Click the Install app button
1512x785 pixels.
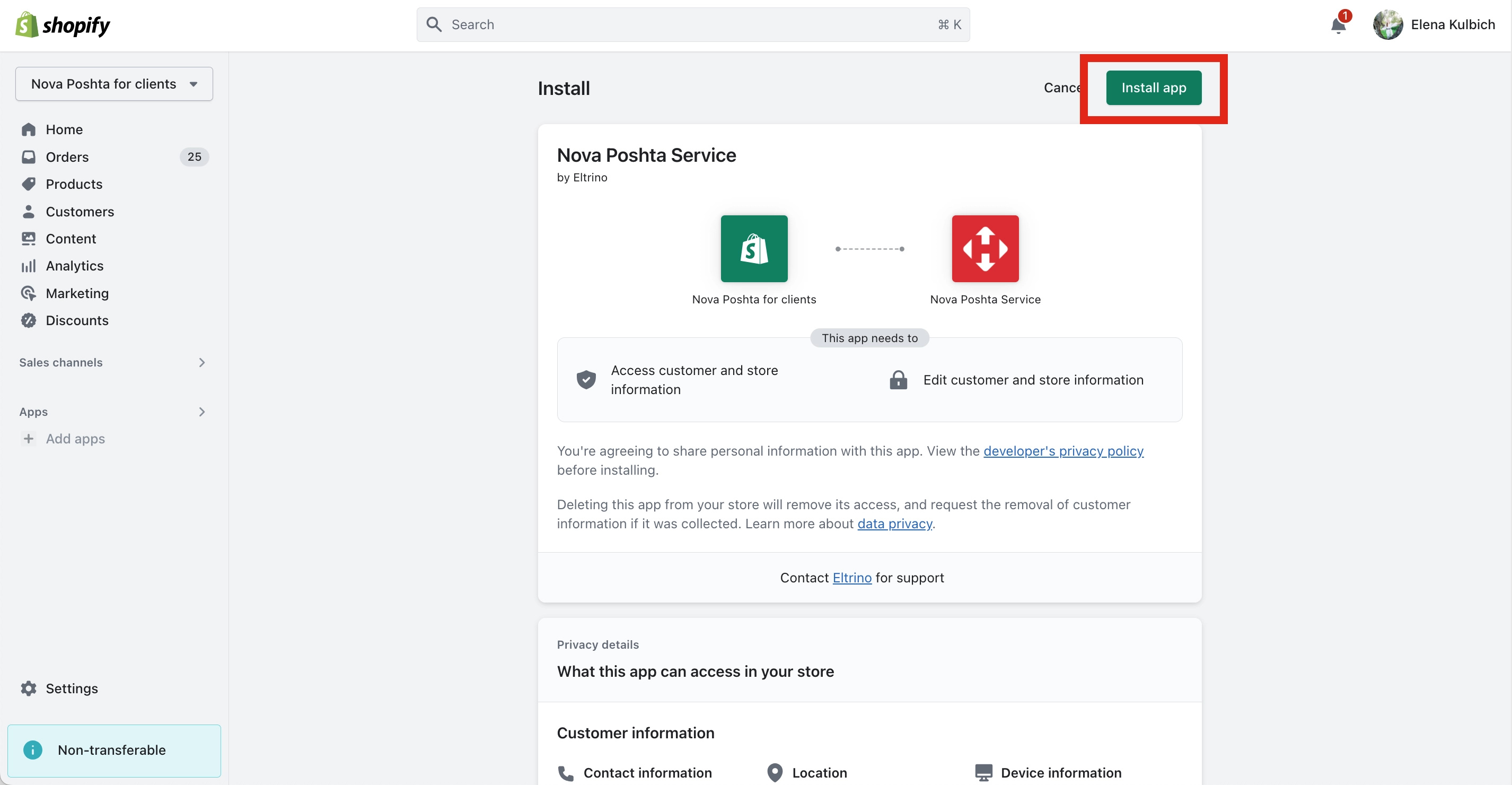tap(1154, 88)
